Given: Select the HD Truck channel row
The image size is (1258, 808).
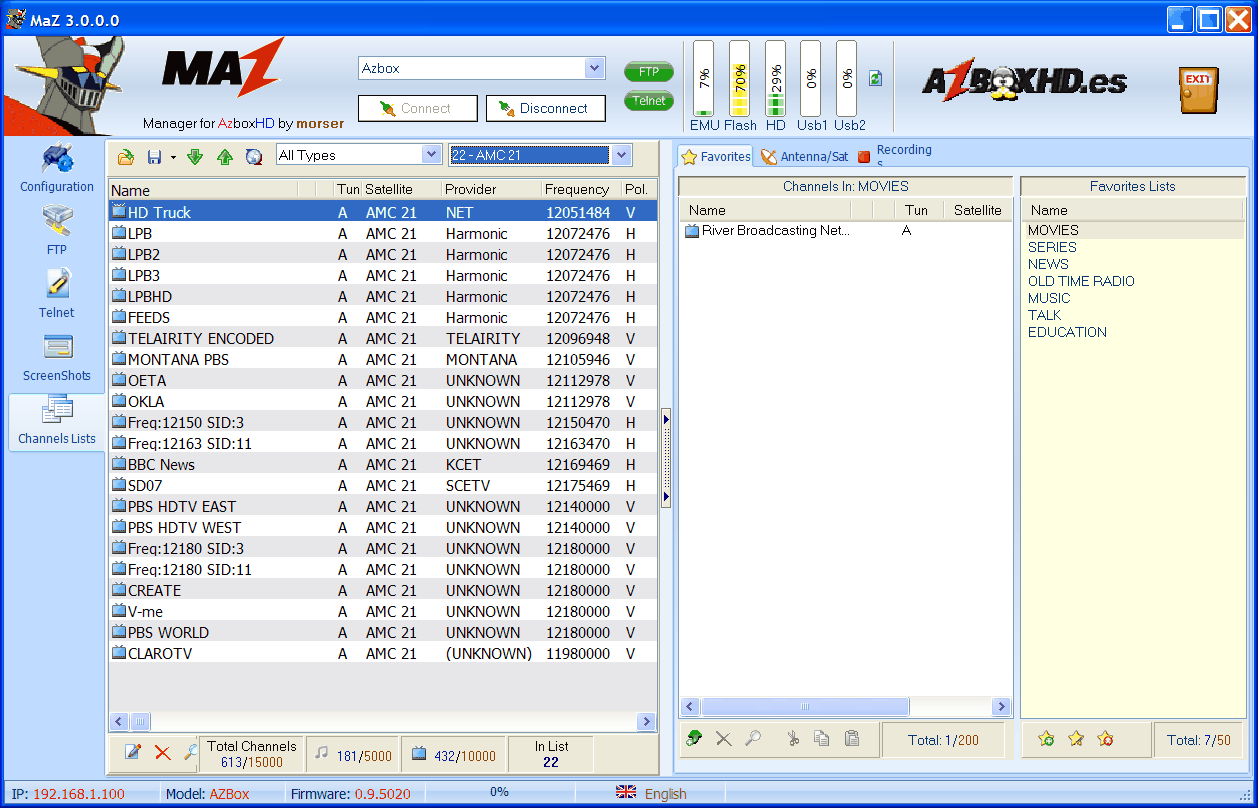Looking at the screenshot, I should pos(383,212).
